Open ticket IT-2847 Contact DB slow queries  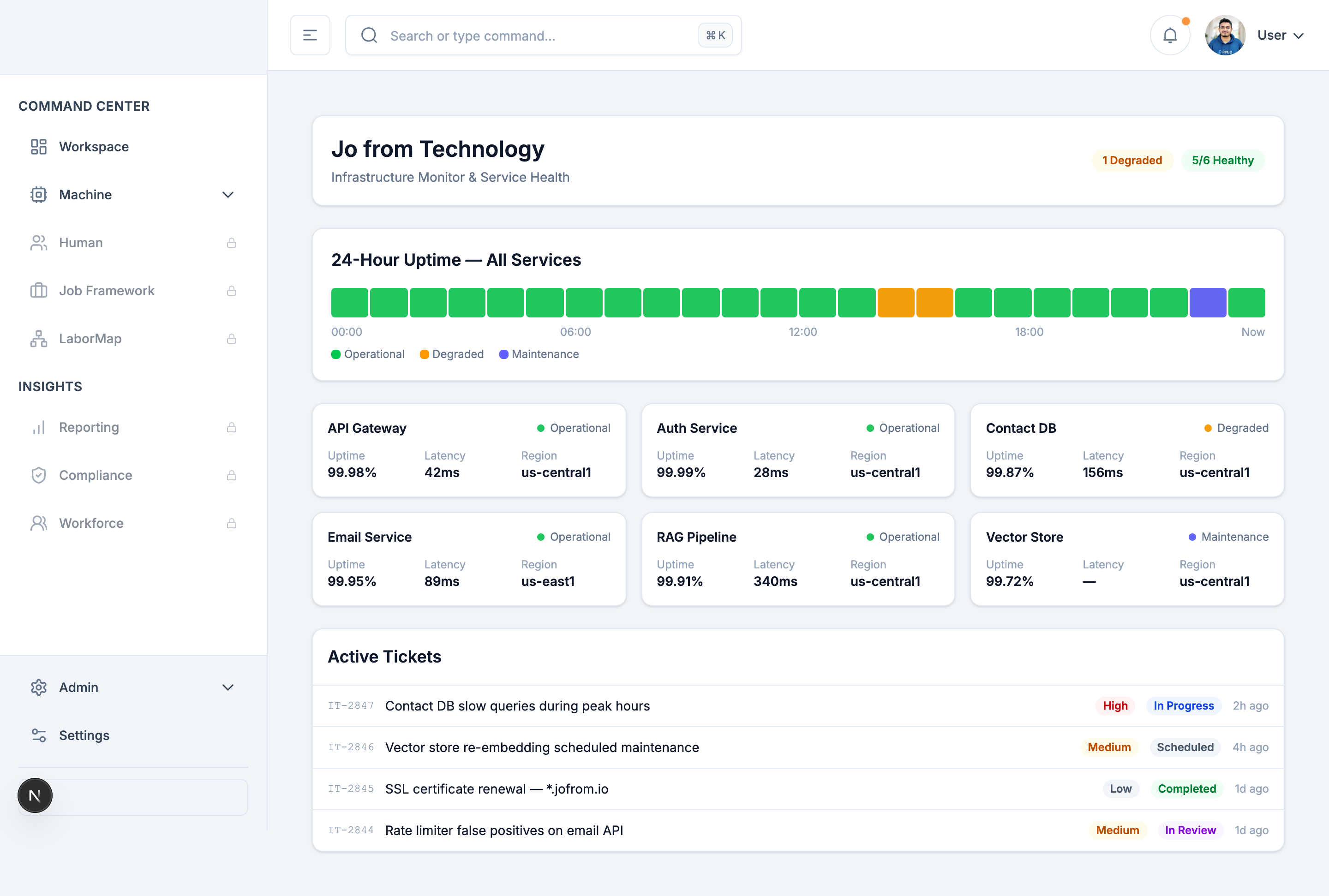(x=517, y=706)
